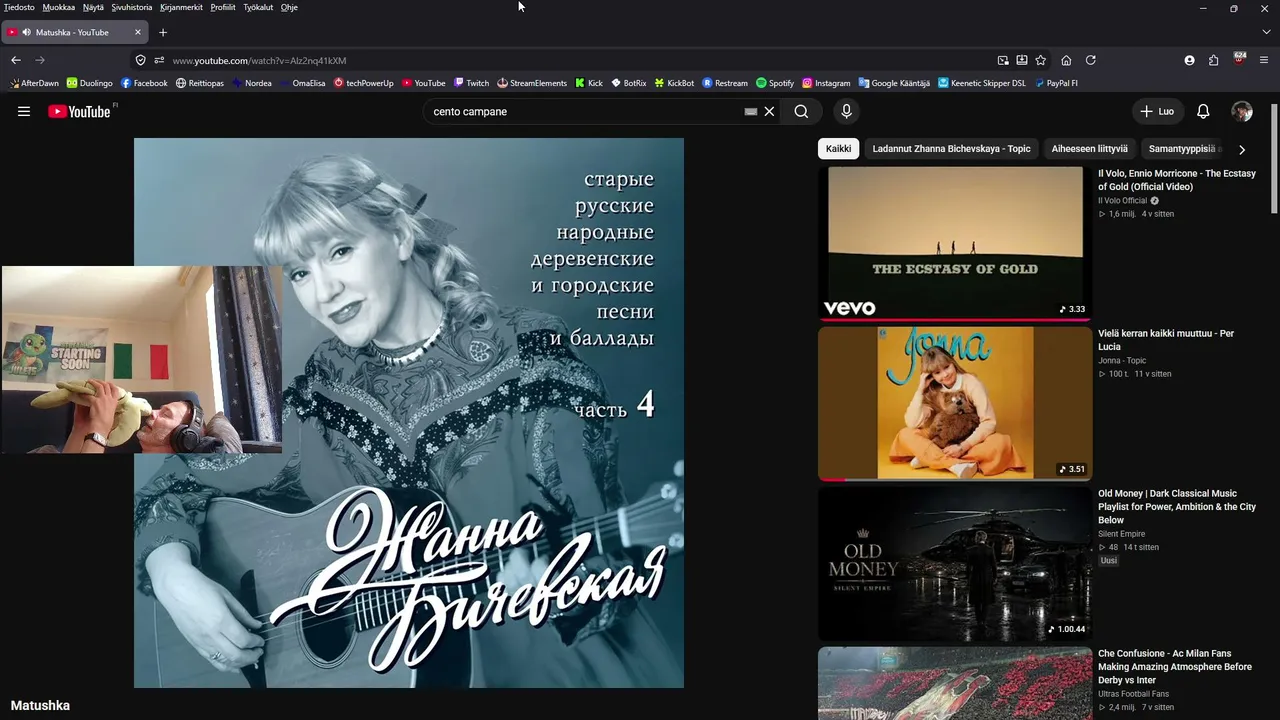The width and height of the screenshot is (1280, 720).
Task: Open YouTube notifications bell
Action: 1203,112
